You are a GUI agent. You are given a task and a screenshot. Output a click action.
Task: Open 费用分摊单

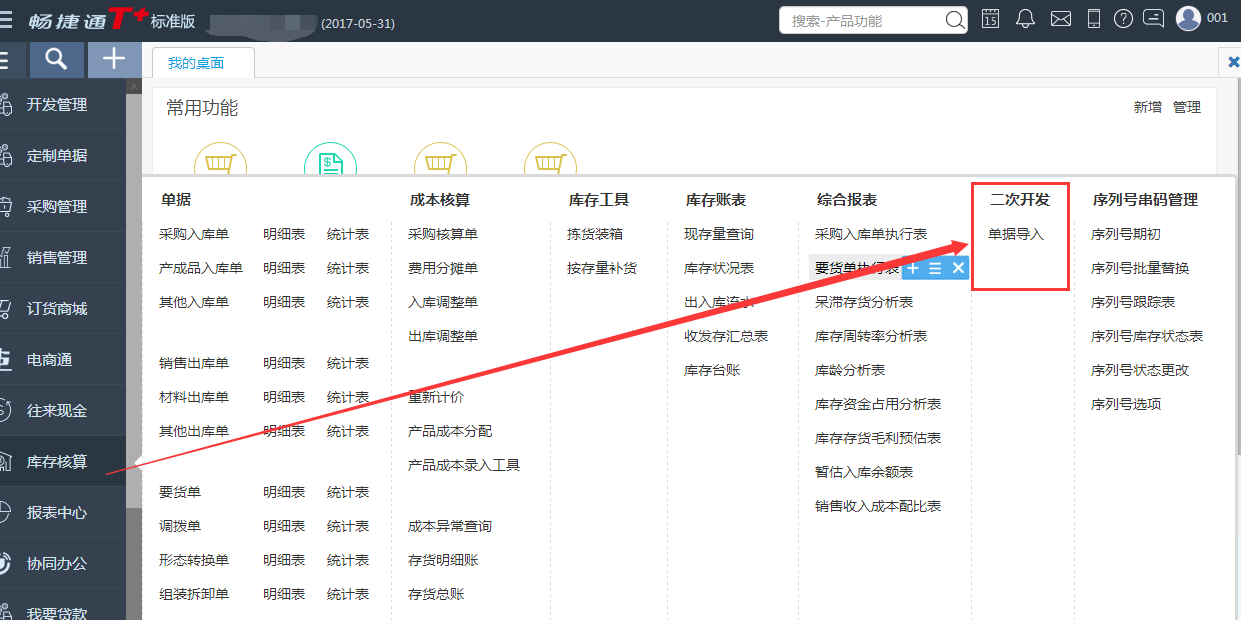tap(443, 268)
